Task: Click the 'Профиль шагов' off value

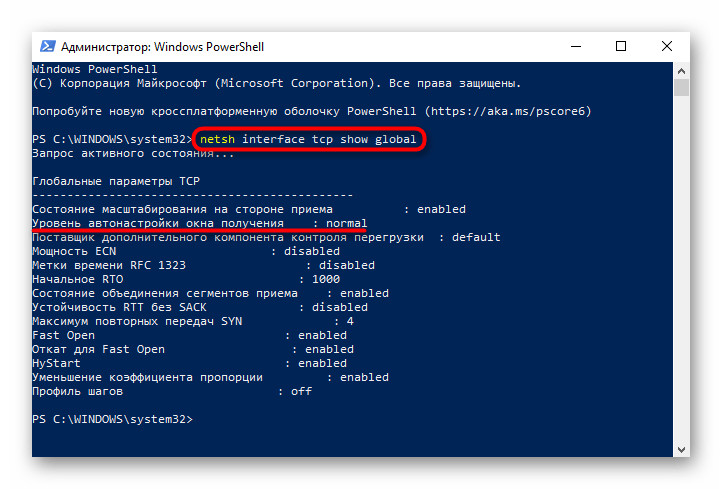Action: [x=301, y=391]
